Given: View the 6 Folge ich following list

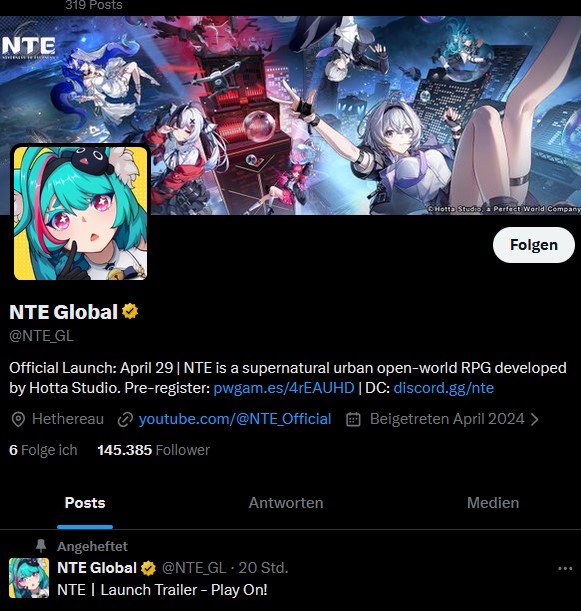Looking at the screenshot, I should point(43,450).
